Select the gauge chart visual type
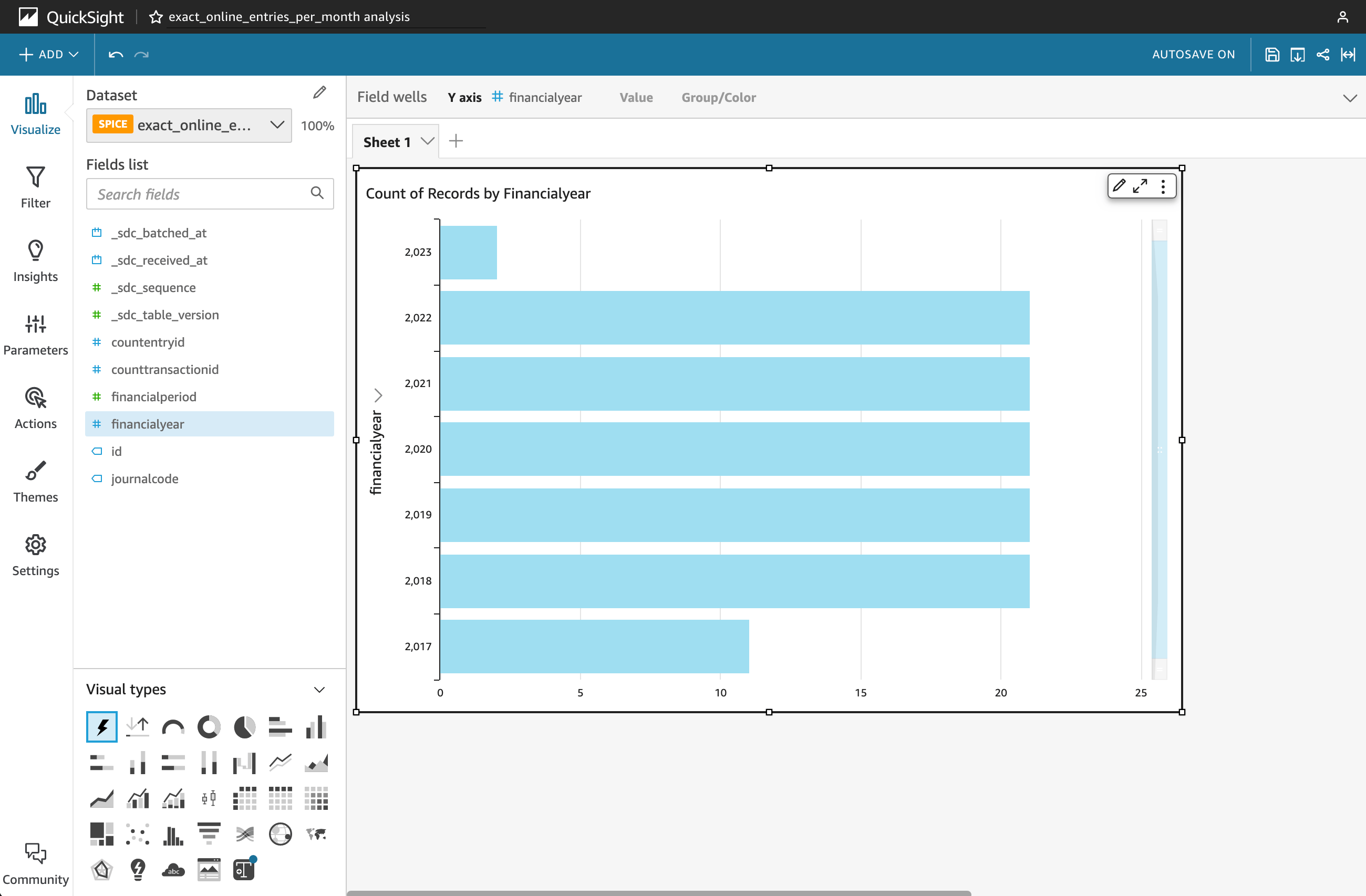 click(x=173, y=727)
